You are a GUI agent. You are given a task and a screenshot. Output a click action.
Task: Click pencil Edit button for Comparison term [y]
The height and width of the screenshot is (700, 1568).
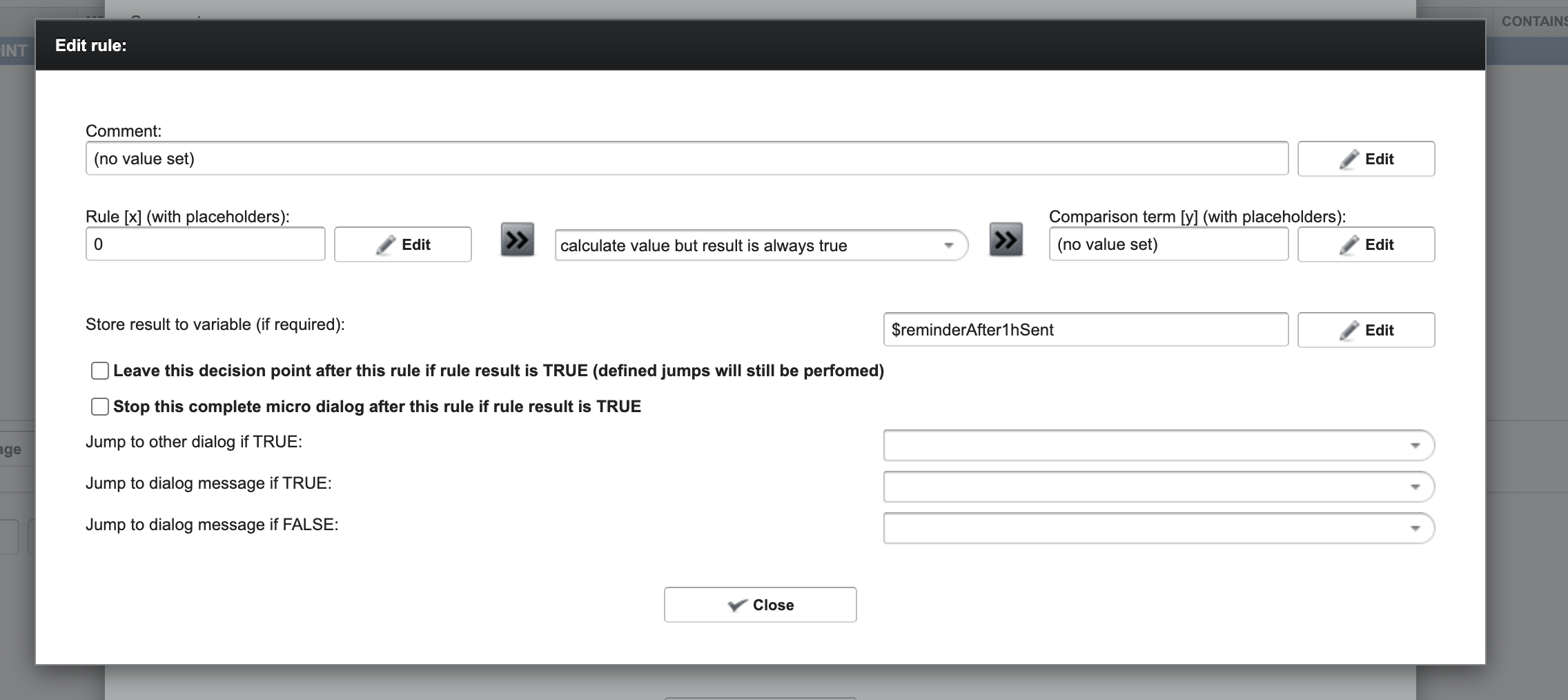(1365, 244)
